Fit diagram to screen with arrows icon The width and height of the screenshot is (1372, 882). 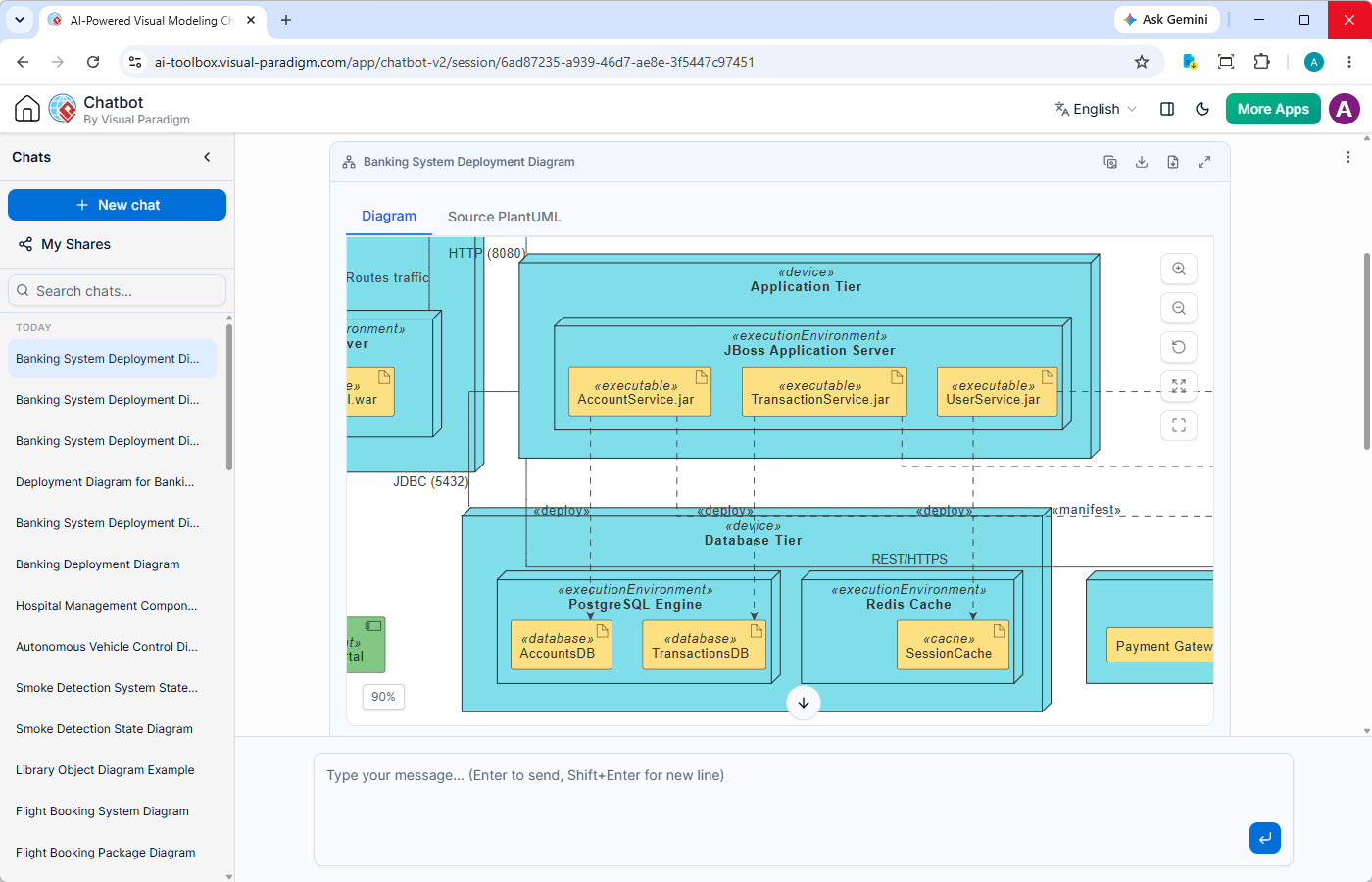(x=1179, y=386)
